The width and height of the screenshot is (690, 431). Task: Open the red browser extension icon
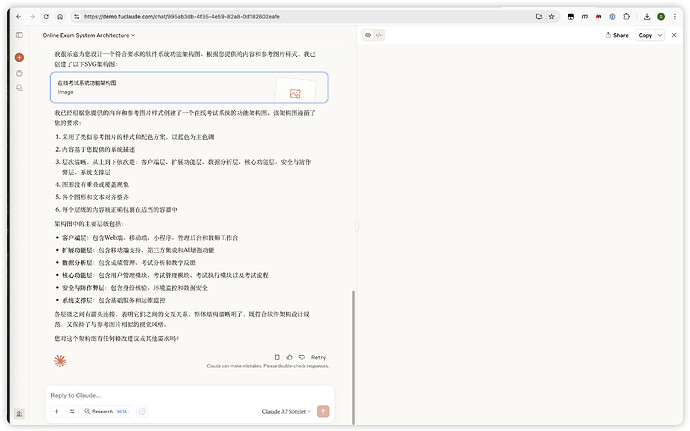click(598, 17)
